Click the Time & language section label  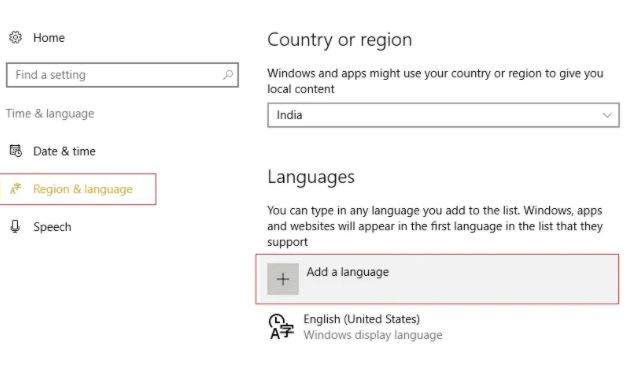click(50, 114)
